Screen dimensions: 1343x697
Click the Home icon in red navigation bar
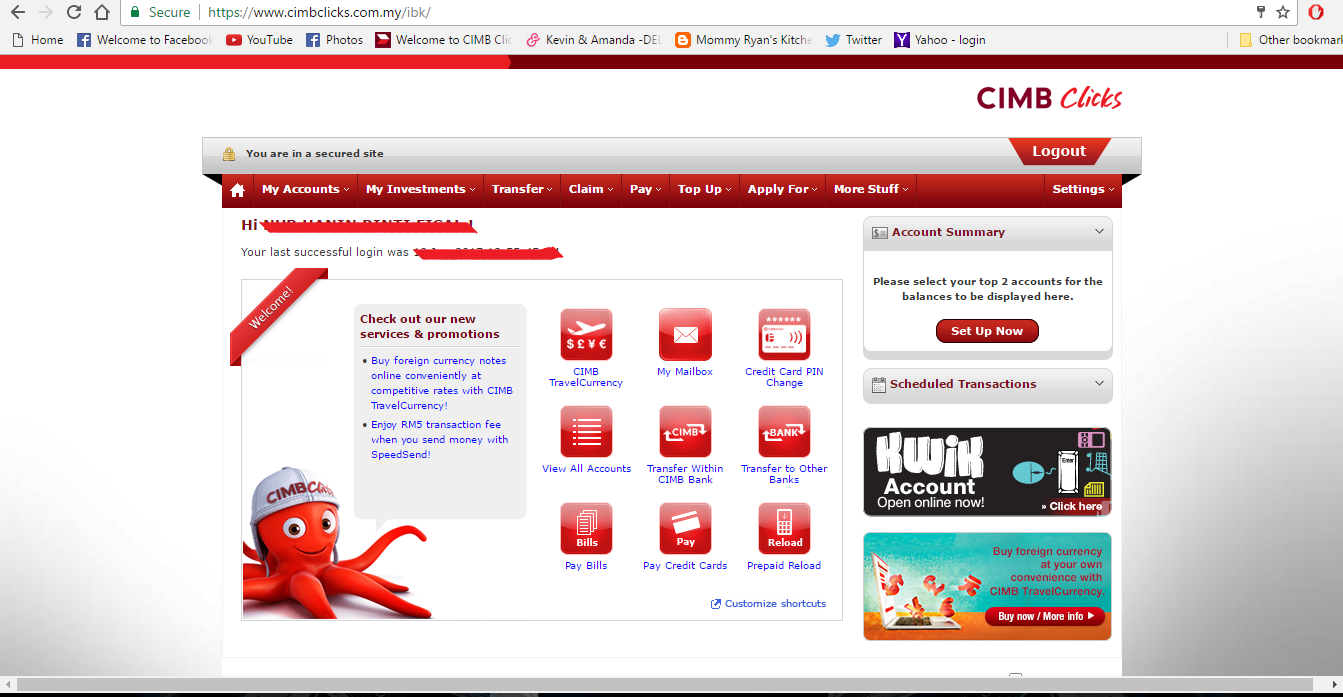pyautogui.click(x=237, y=190)
